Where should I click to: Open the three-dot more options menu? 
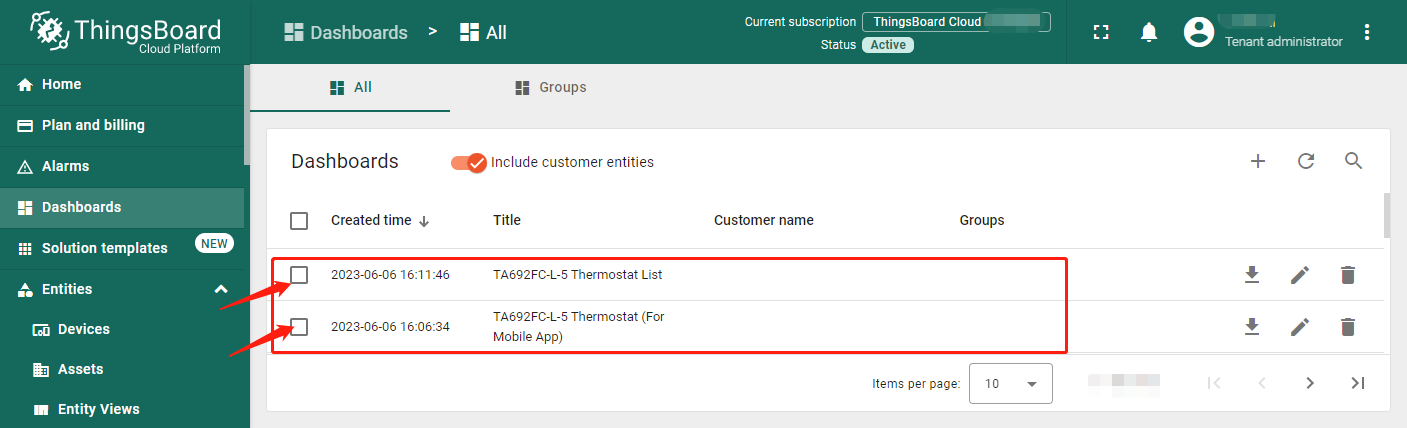point(1367,32)
